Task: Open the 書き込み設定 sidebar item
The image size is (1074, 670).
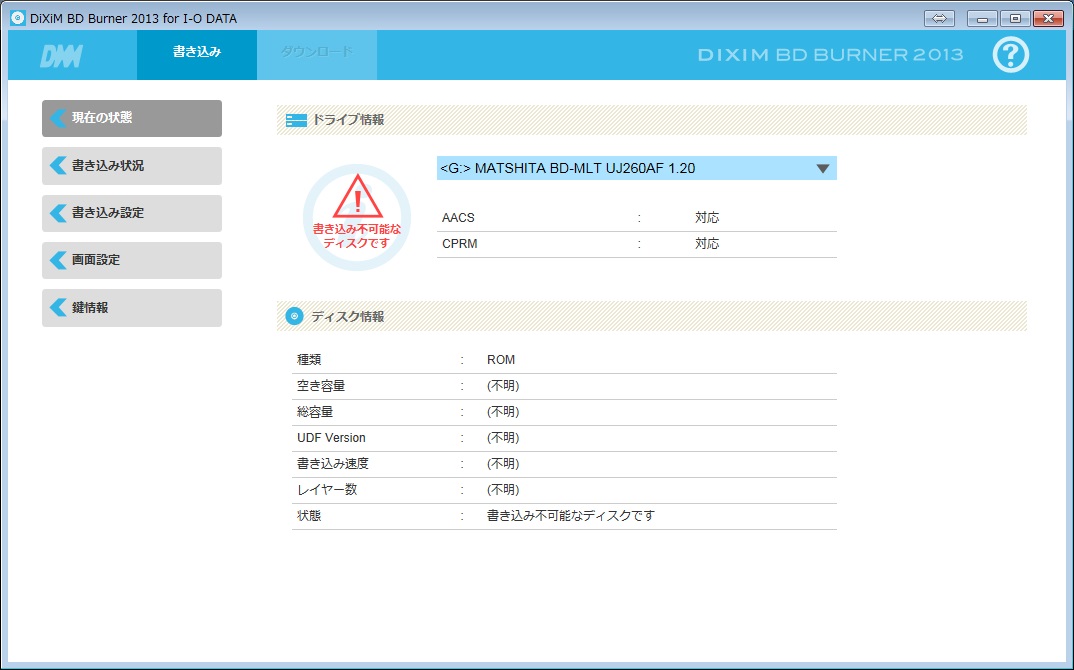Action: click(132, 213)
